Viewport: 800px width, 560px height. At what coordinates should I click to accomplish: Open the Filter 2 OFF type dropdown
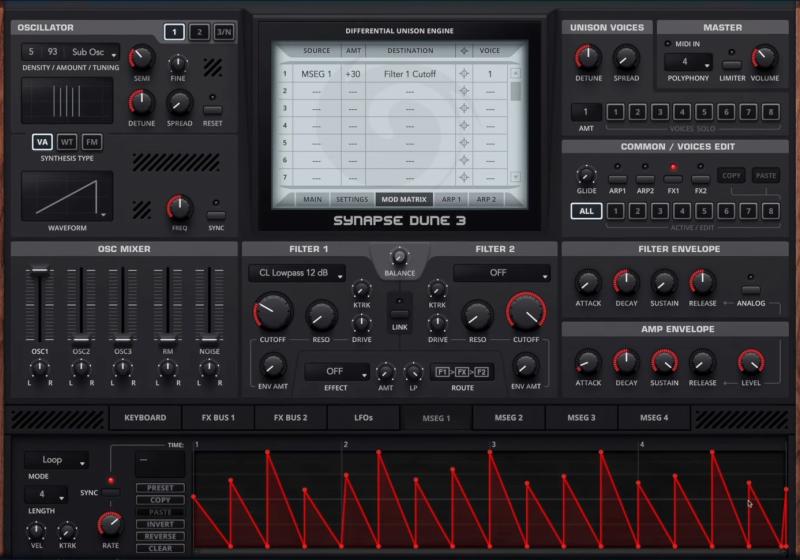[502, 273]
